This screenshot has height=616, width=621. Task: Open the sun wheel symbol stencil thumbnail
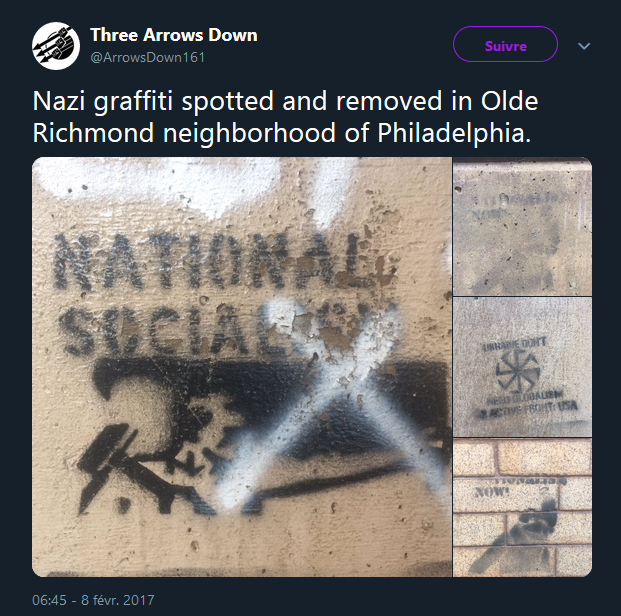(522, 367)
